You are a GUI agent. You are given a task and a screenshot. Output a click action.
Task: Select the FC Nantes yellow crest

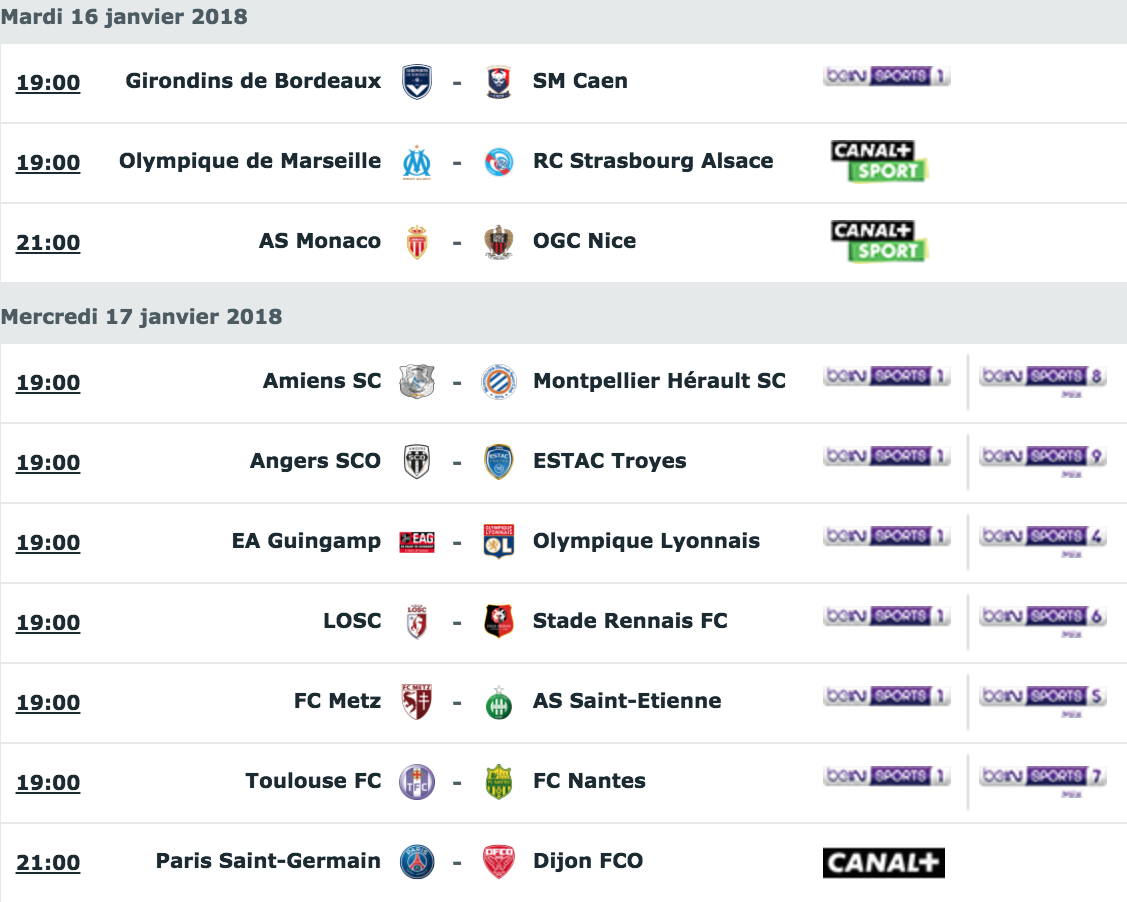tap(498, 782)
